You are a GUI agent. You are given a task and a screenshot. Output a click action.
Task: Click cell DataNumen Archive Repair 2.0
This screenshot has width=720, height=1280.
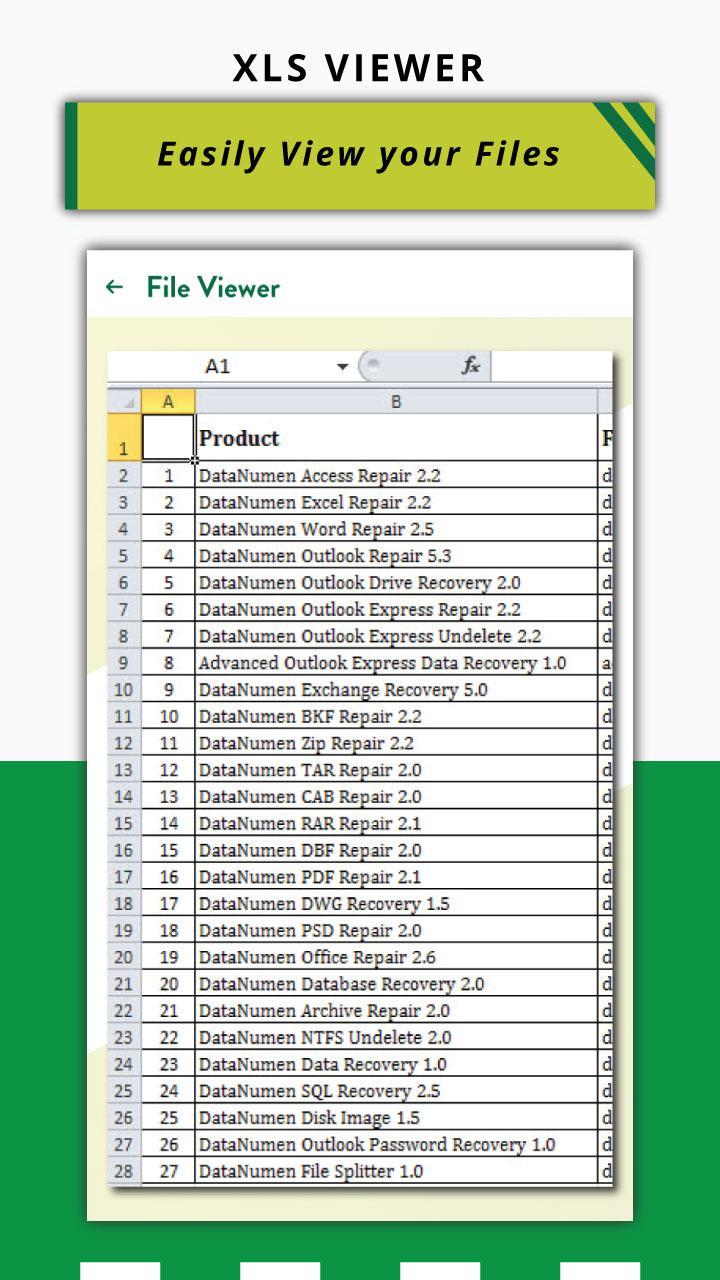tap(396, 1011)
